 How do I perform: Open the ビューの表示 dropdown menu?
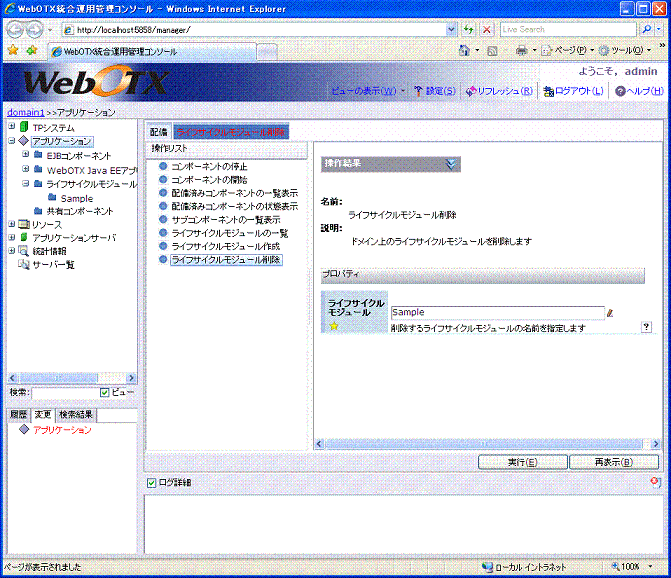[366, 91]
